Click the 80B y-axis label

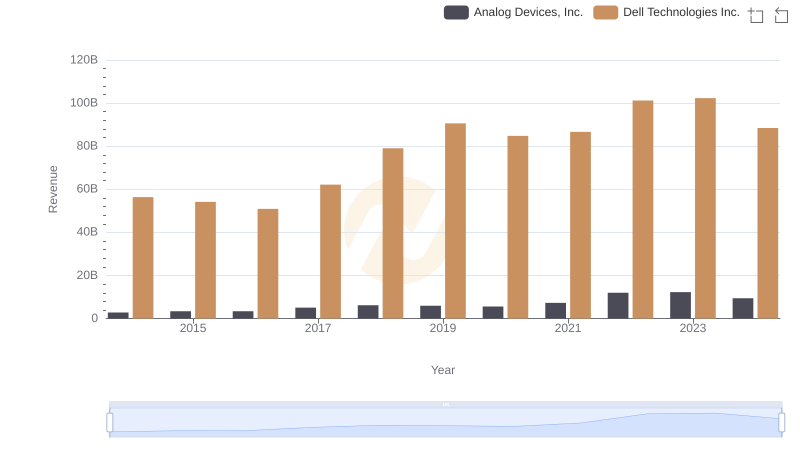coord(87,146)
